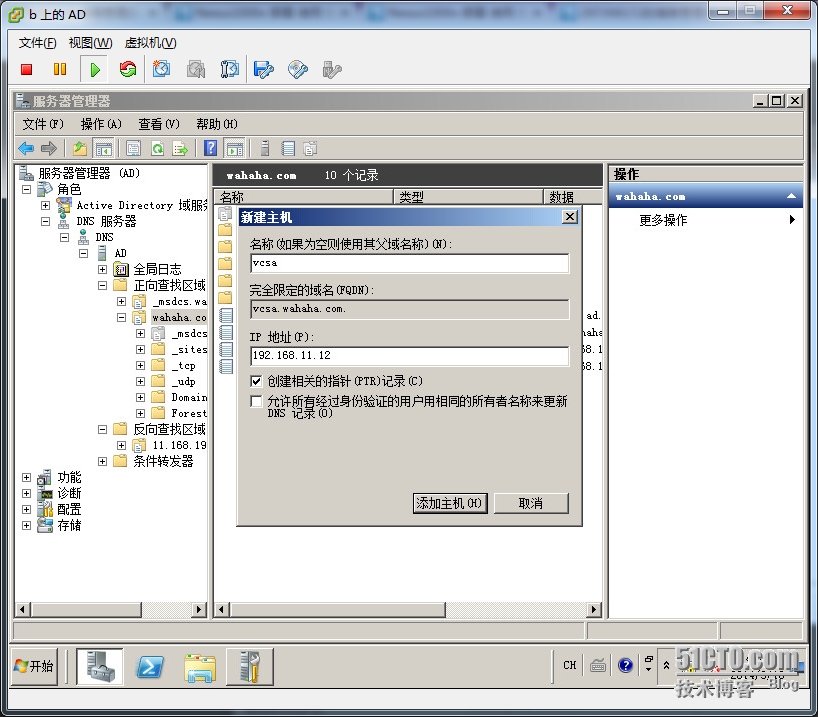Screen dimensions: 818x717
Task: Click the tray help question-mark icon
Action: [625, 665]
